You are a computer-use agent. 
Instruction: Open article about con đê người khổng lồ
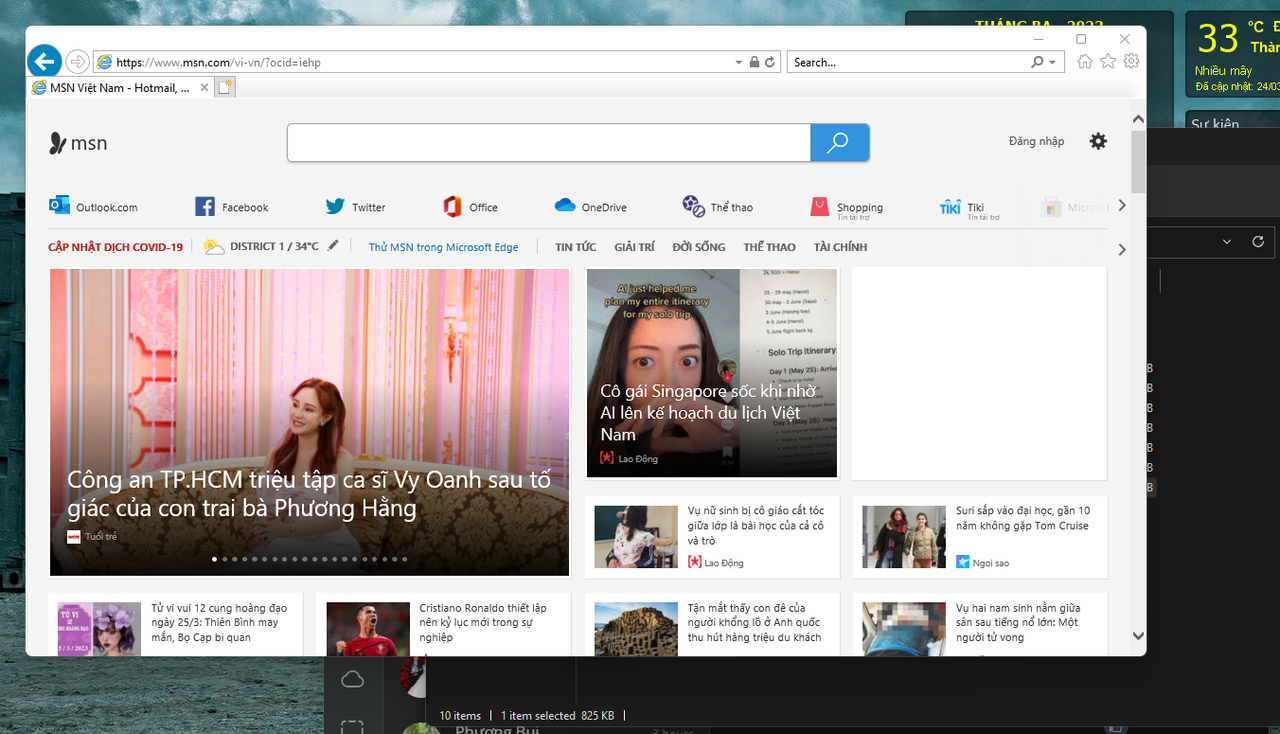tap(711, 625)
